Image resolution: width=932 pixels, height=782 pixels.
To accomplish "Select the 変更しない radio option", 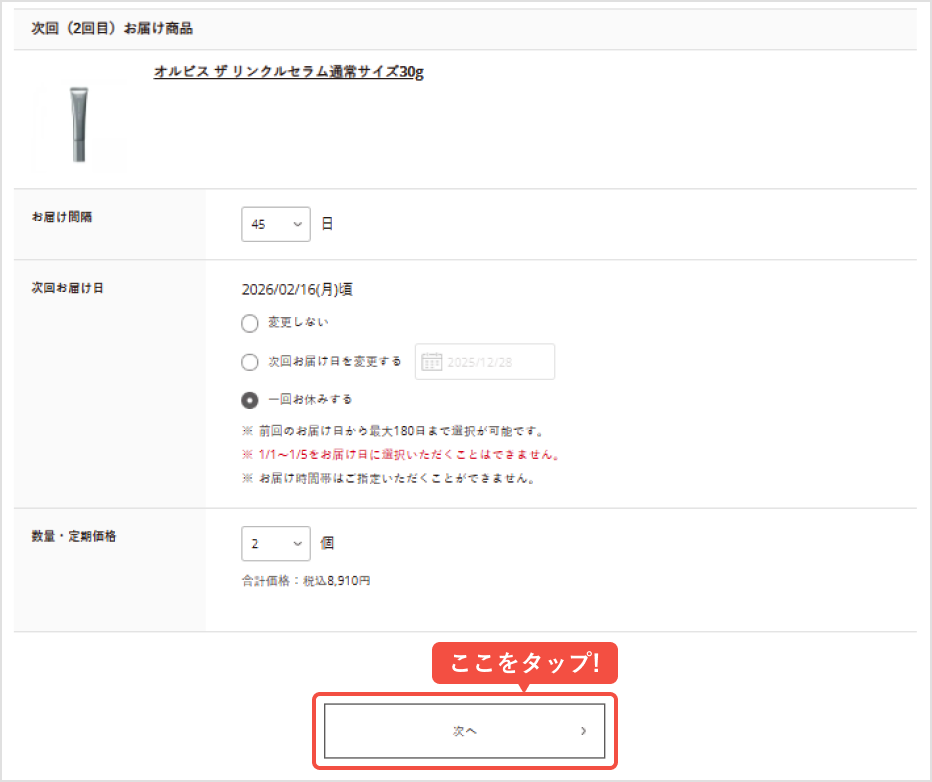I will pyautogui.click(x=249, y=323).
